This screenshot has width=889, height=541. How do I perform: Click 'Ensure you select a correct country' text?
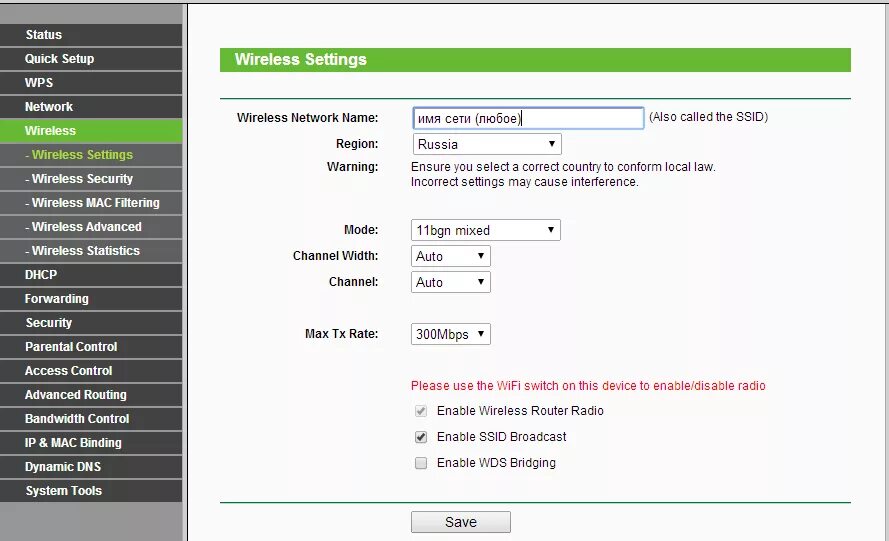pos(563,167)
